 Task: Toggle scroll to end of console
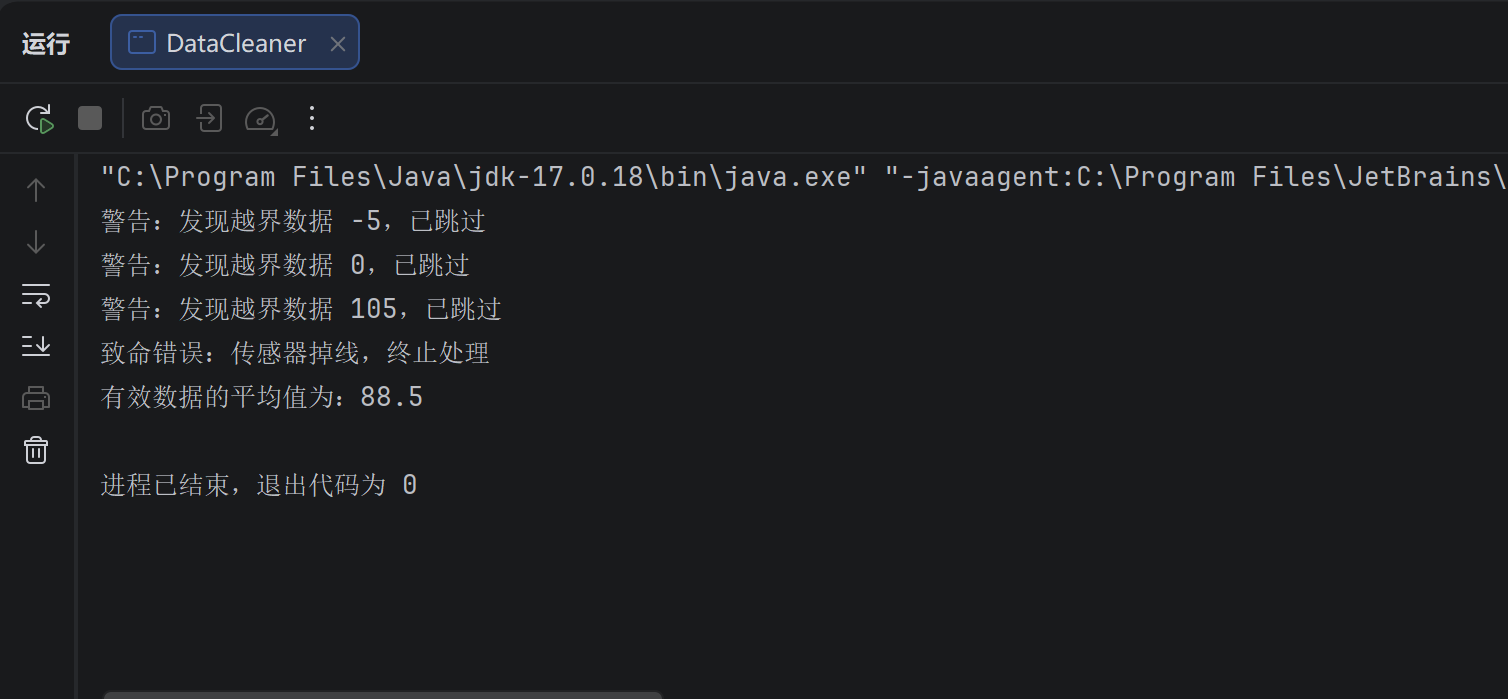coord(36,346)
